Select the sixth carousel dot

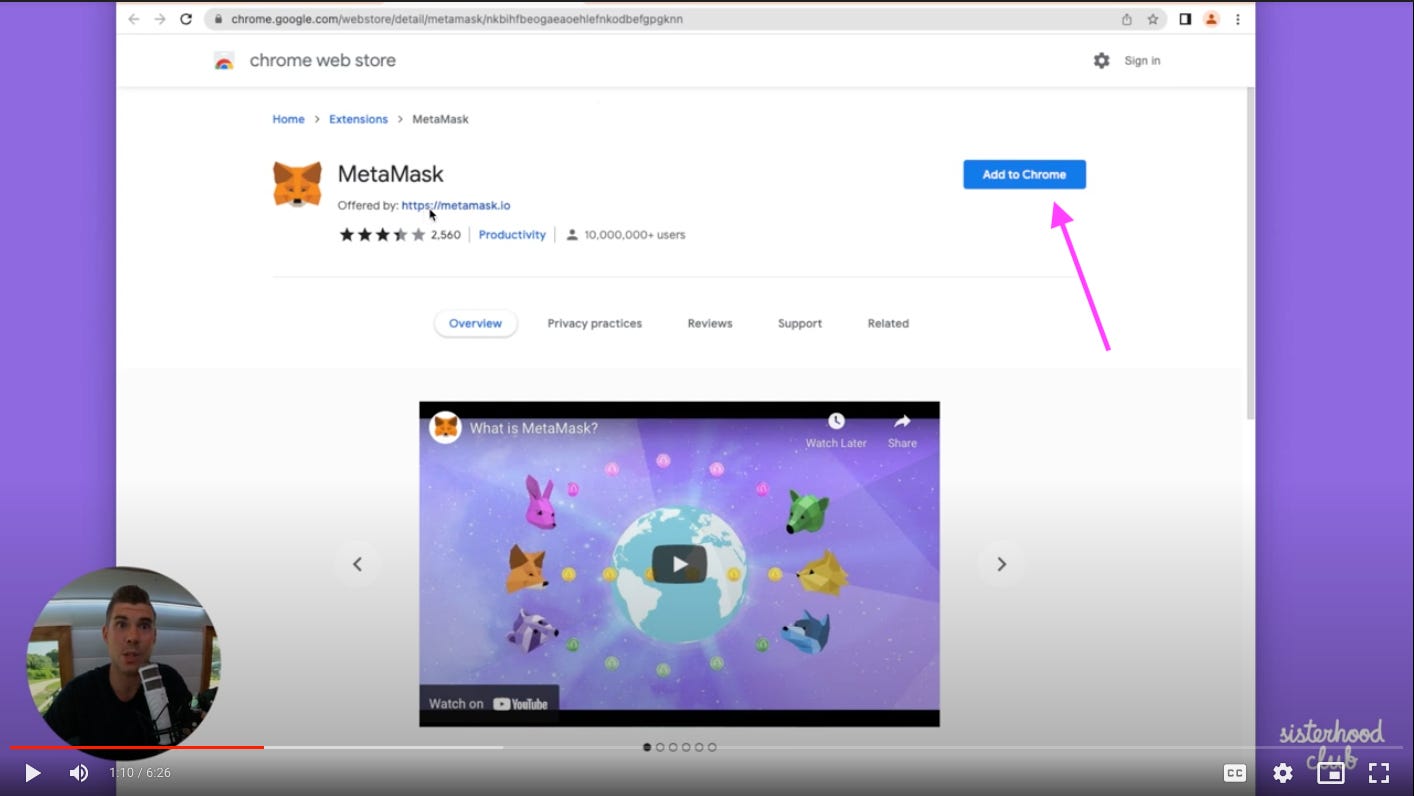click(x=712, y=747)
